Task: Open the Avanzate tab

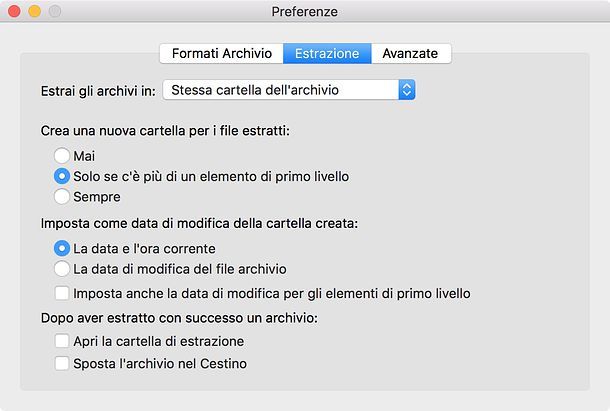Action: (x=410, y=53)
